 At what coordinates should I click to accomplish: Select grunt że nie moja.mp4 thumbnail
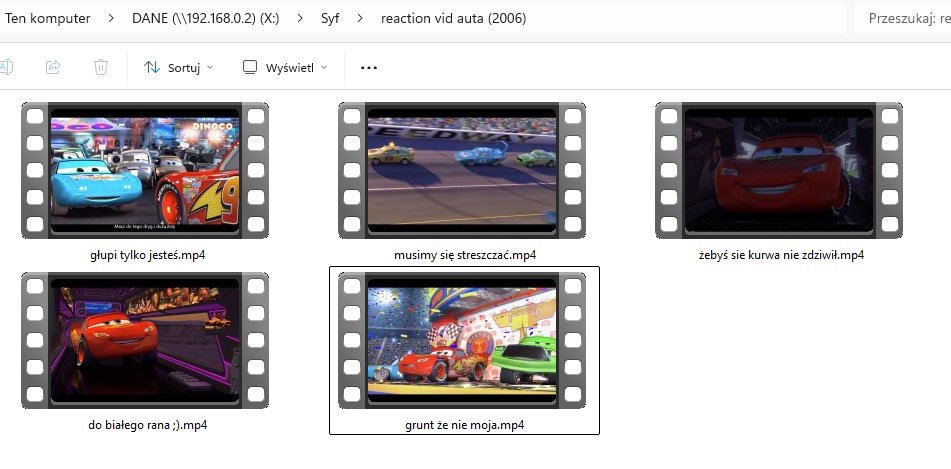(462, 340)
